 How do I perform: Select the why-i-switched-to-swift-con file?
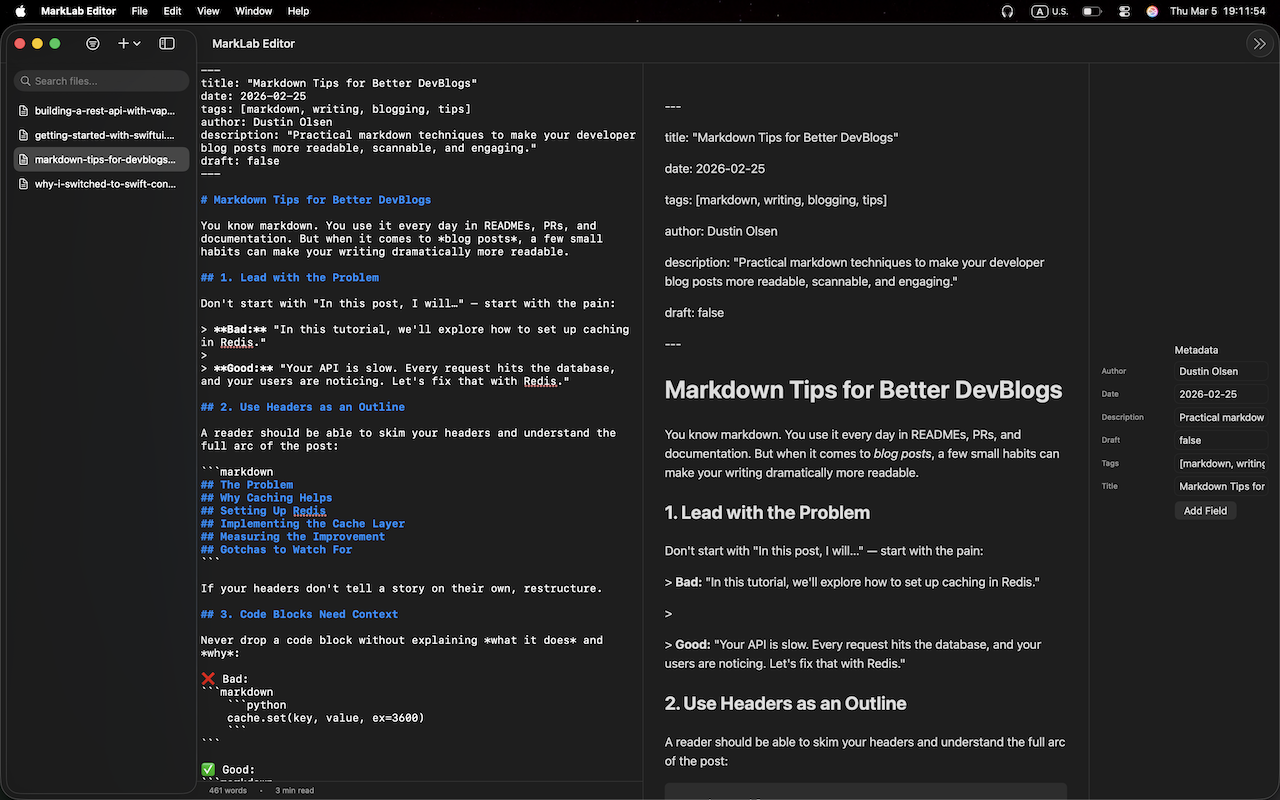(100, 183)
